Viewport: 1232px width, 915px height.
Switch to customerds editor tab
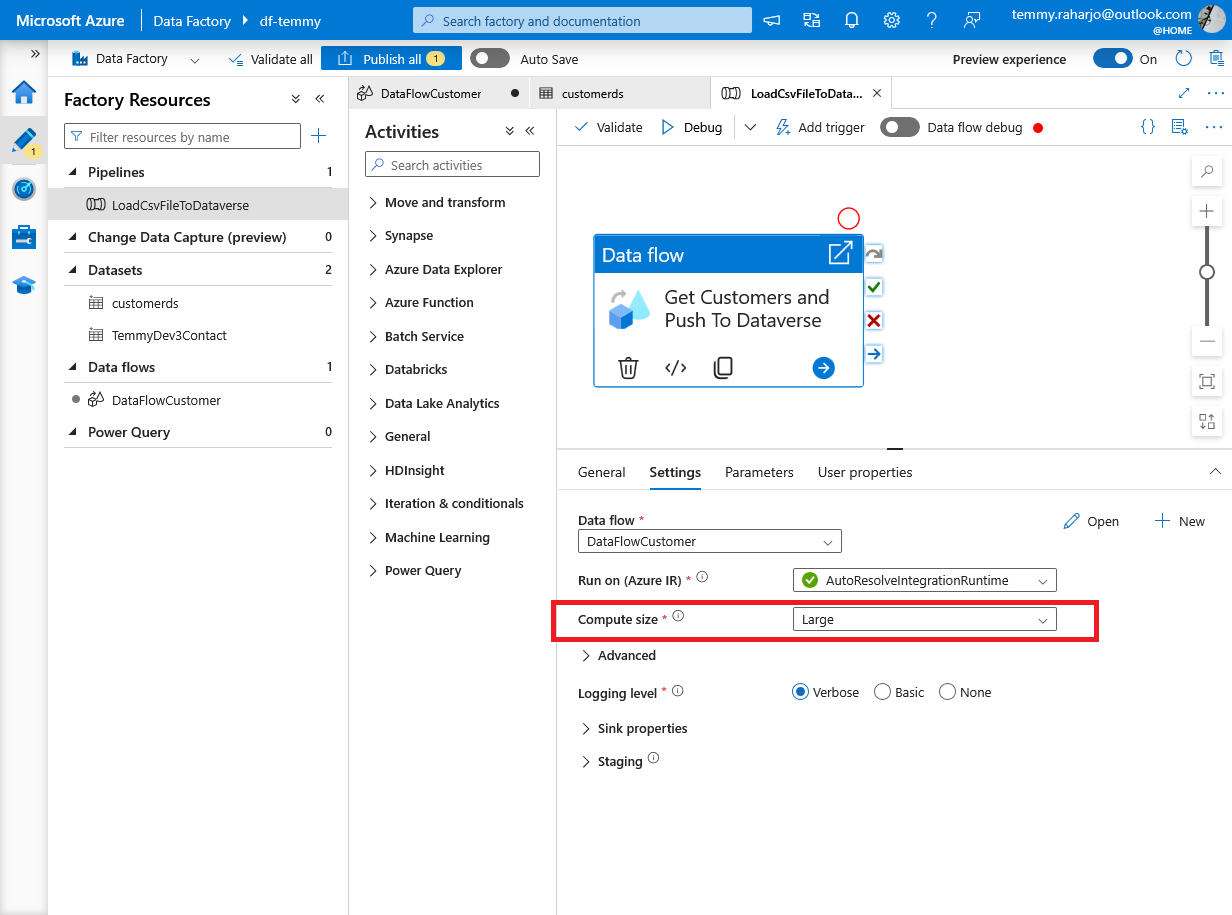pos(620,93)
